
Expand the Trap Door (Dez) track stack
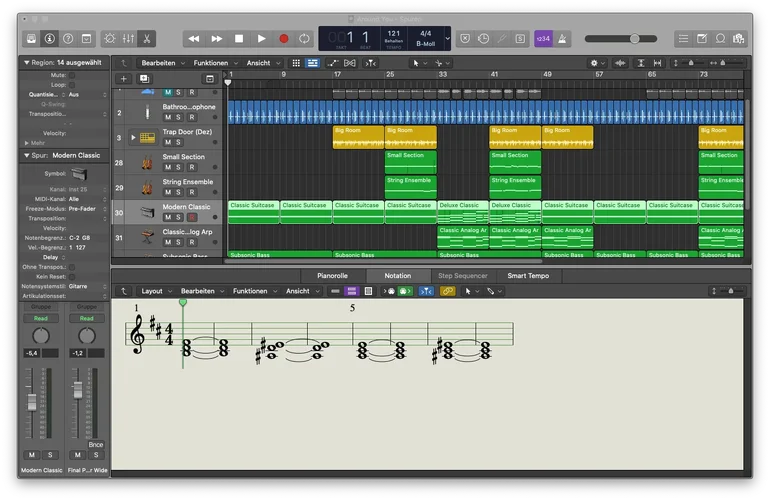pos(133,137)
